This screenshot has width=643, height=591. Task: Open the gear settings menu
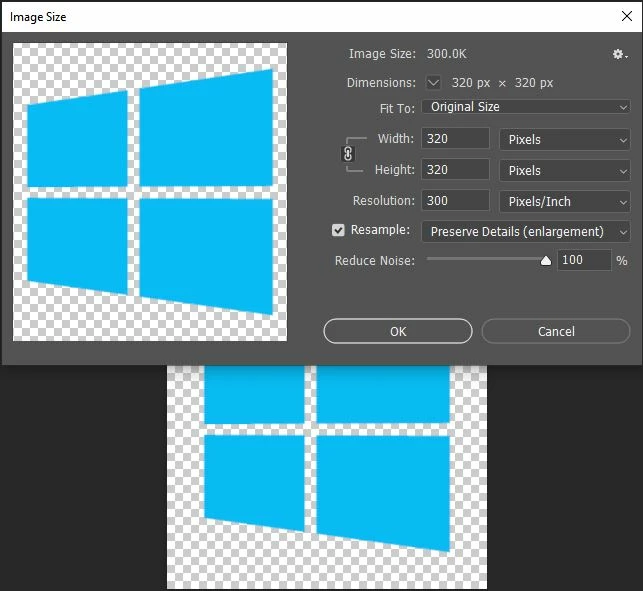pos(620,54)
